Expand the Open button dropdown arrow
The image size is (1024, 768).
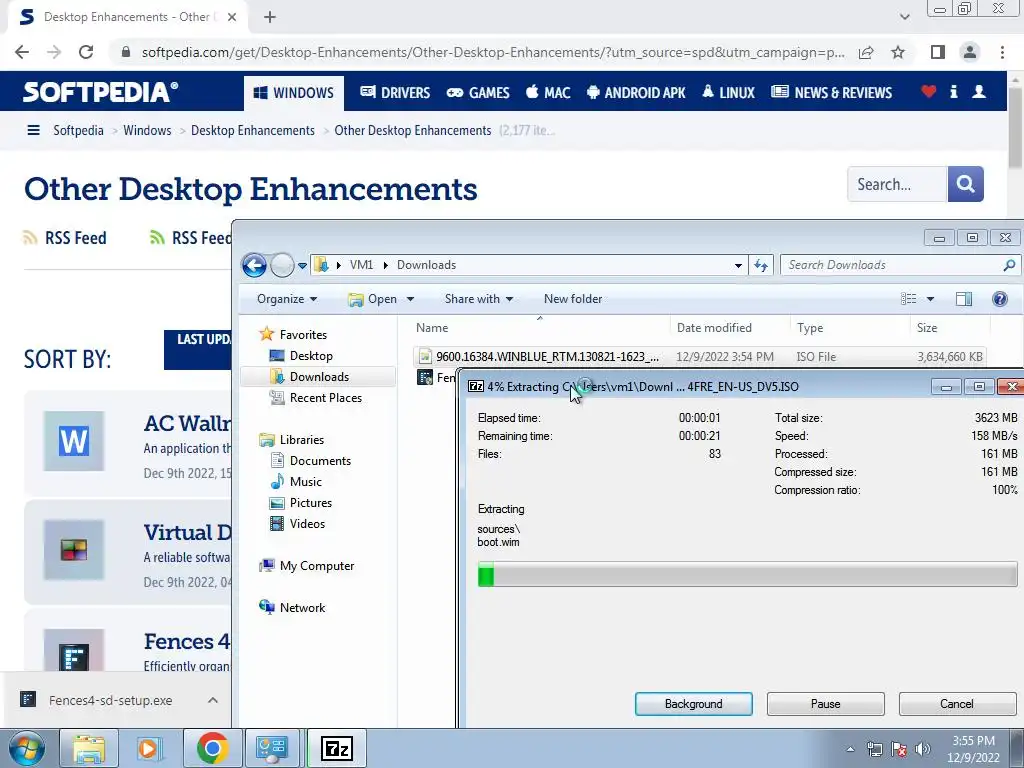[410, 299]
